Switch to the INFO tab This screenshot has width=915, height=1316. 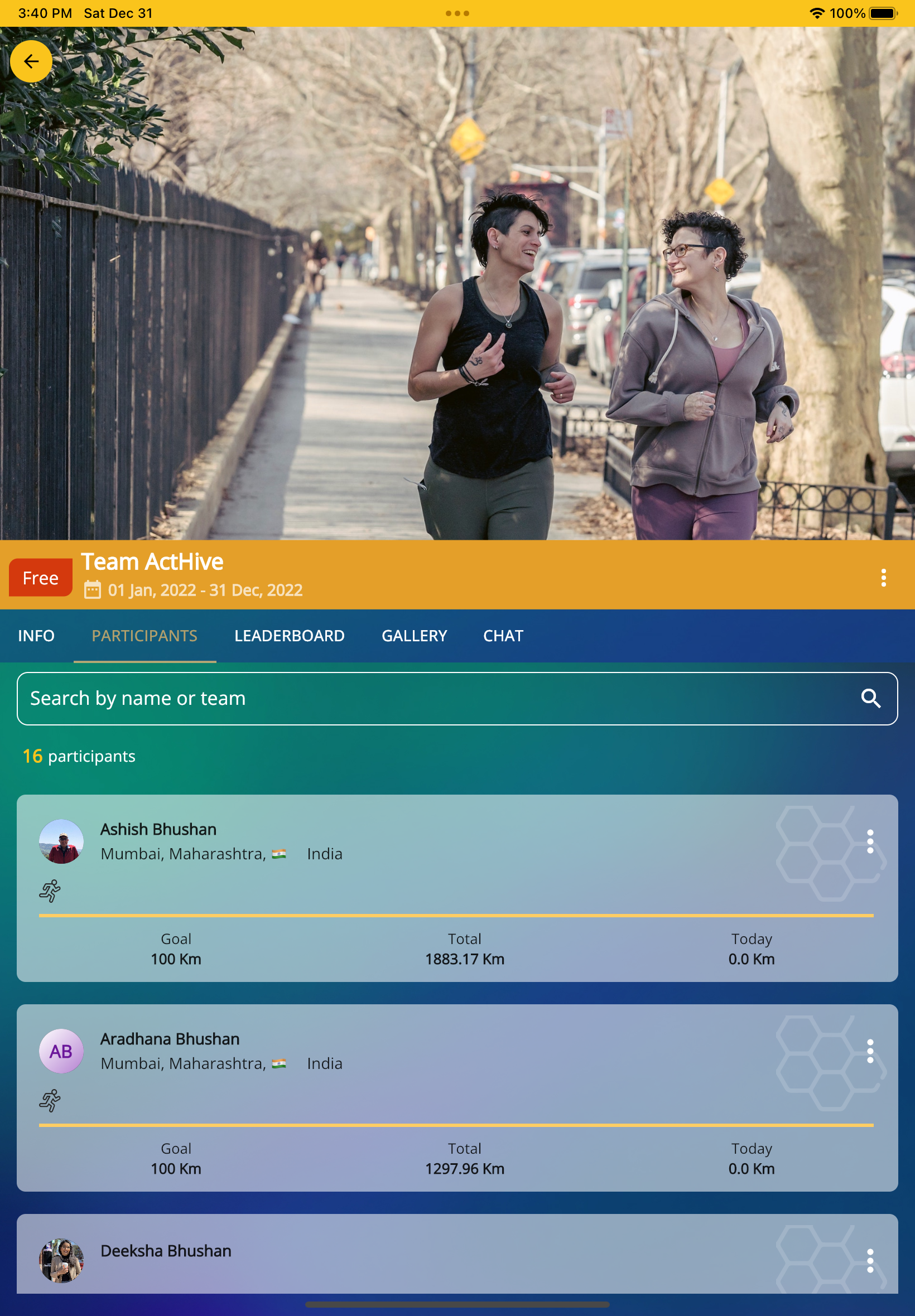click(36, 635)
